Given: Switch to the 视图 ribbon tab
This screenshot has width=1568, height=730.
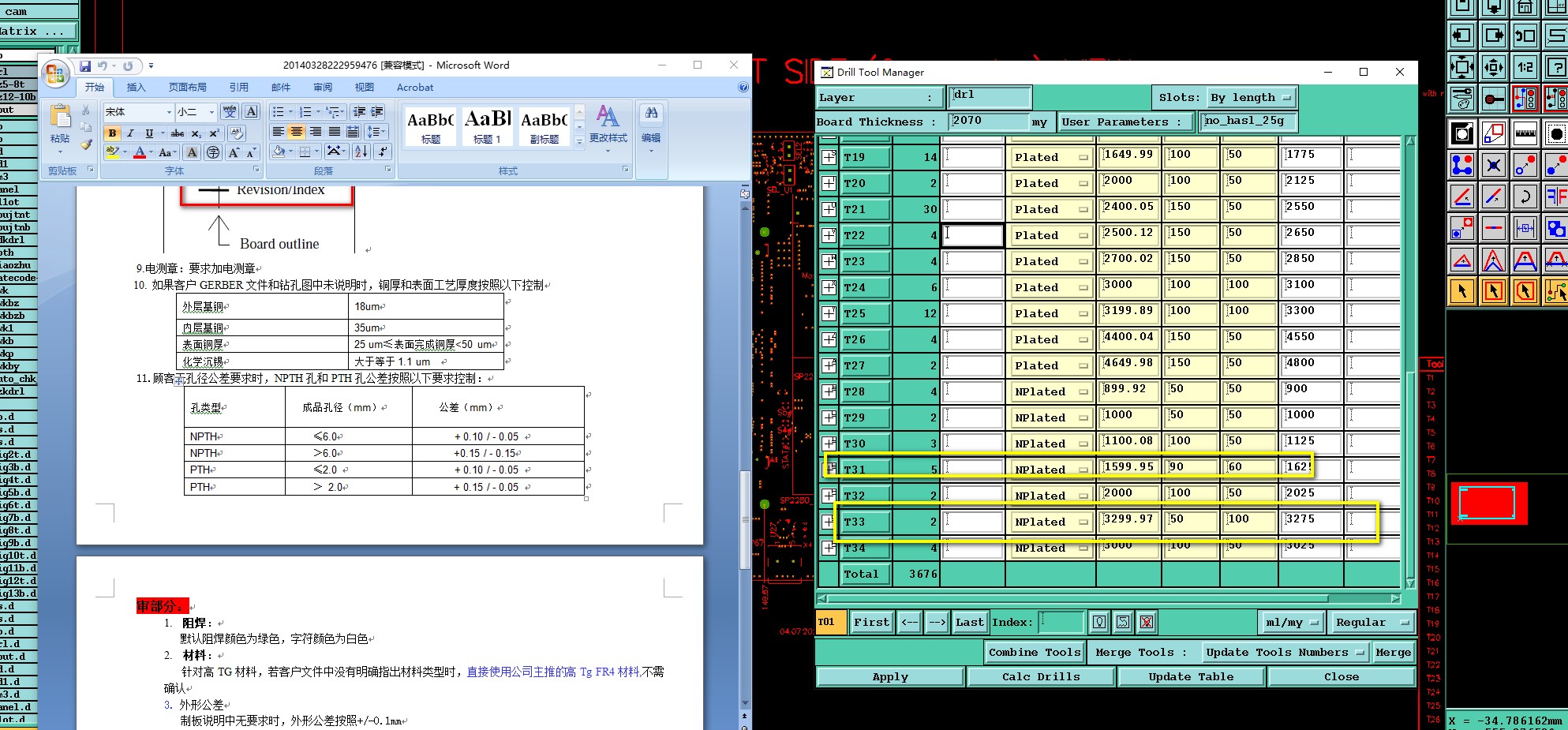Looking at the screenshot, I should coord(364,88).
